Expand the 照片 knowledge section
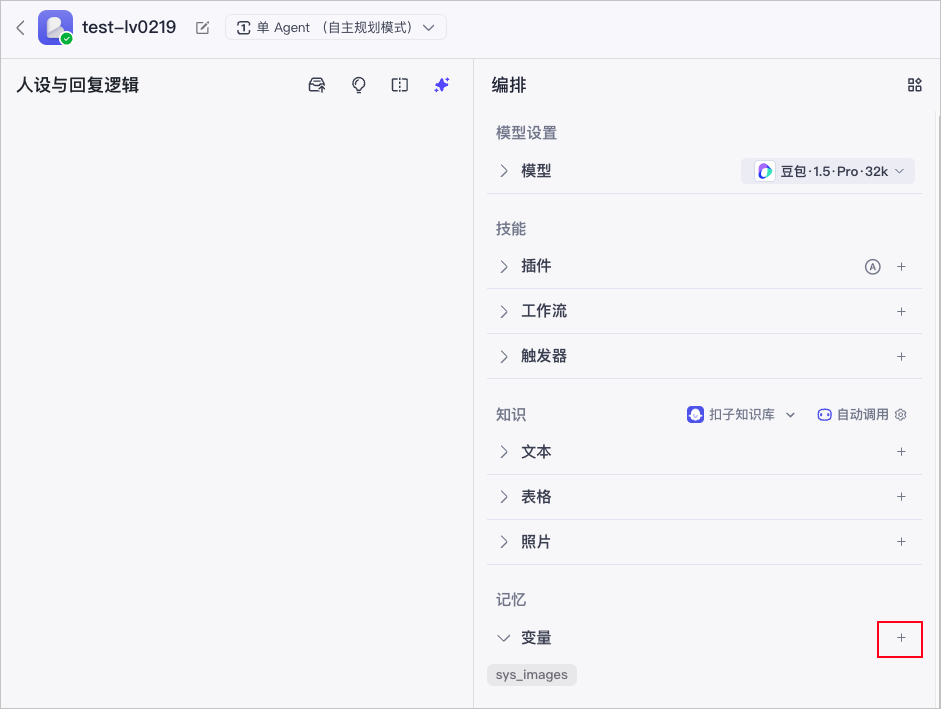The image size is (941, 709). click(x=504, y=542)
